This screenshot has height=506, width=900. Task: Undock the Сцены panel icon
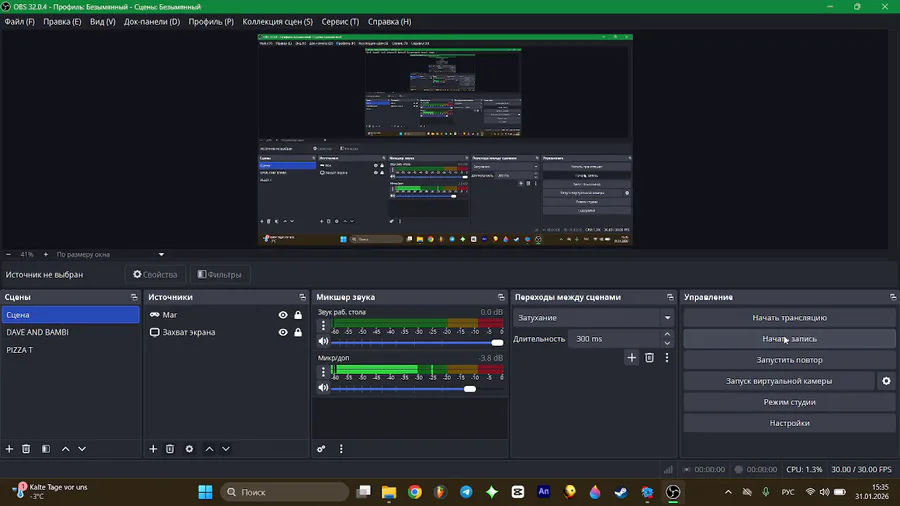(134, 297)
